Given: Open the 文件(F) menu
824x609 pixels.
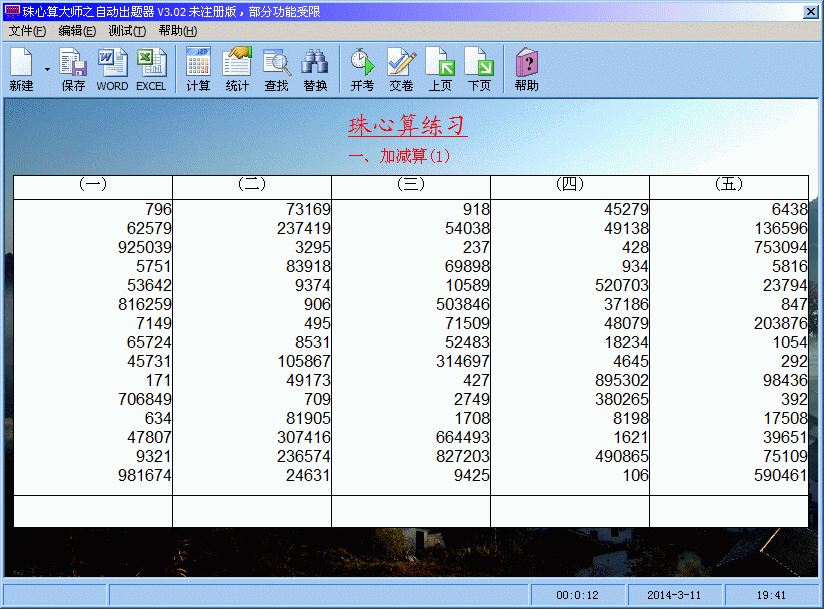Looking at the screenshot, I should pyautogui.click(x=27, y=31).
